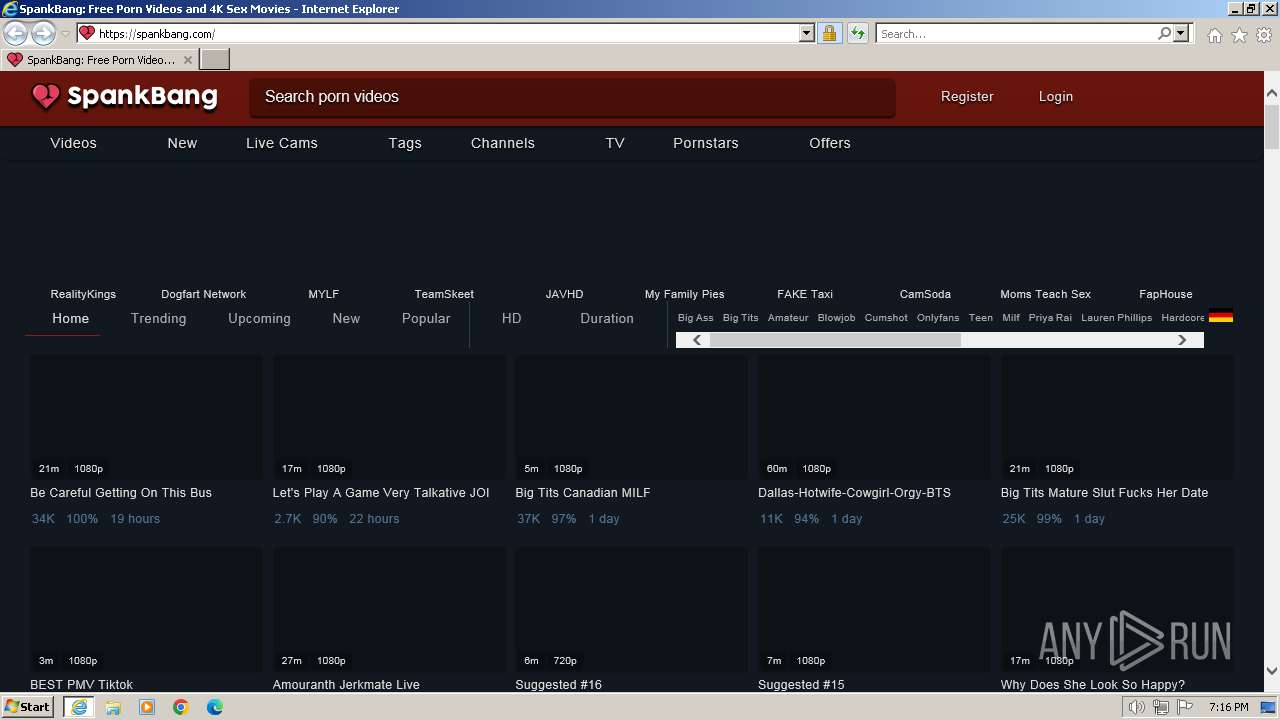The image size is (1280, 720).
Task: Open the Tools gear icon
Action: [x=1264, y=35]
